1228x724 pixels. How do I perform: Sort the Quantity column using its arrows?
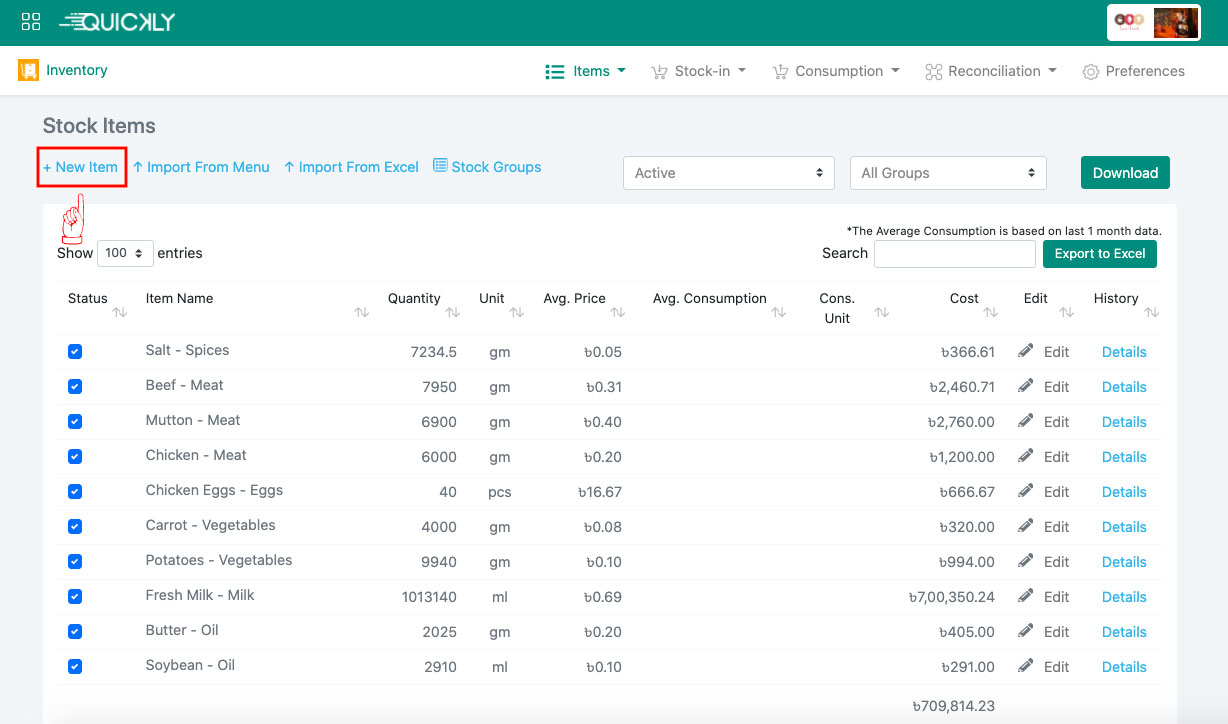pyautogui.click(x=452, y=312)
